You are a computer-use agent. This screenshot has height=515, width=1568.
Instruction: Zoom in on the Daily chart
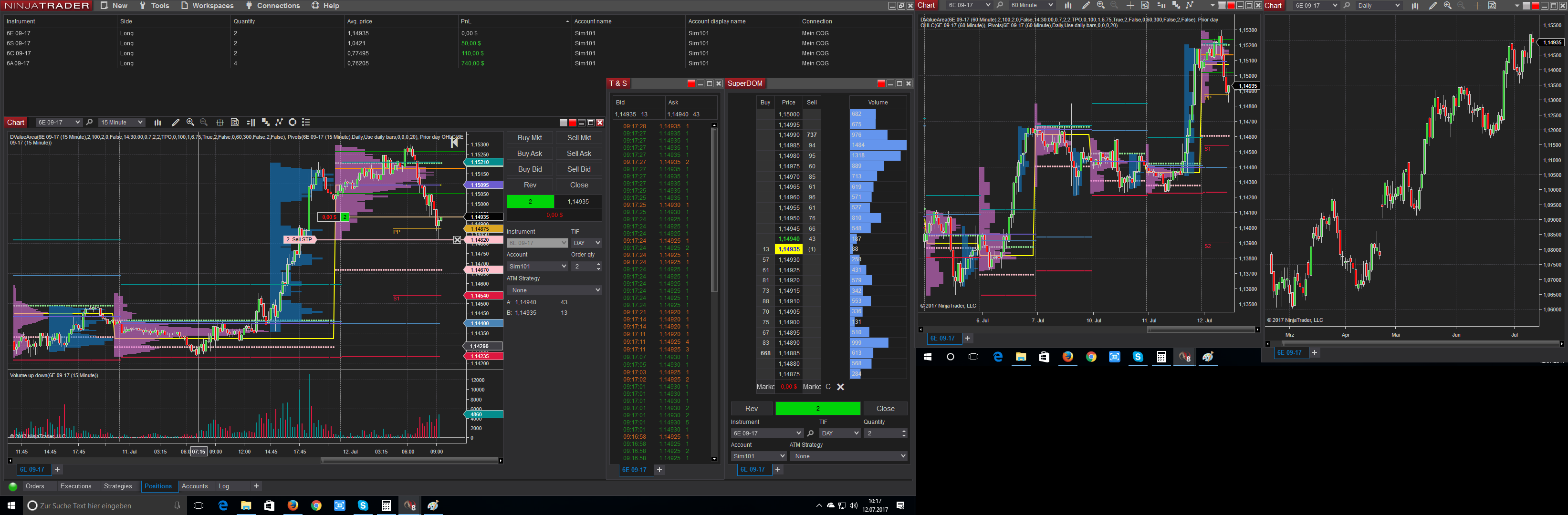click(1447, 5)
